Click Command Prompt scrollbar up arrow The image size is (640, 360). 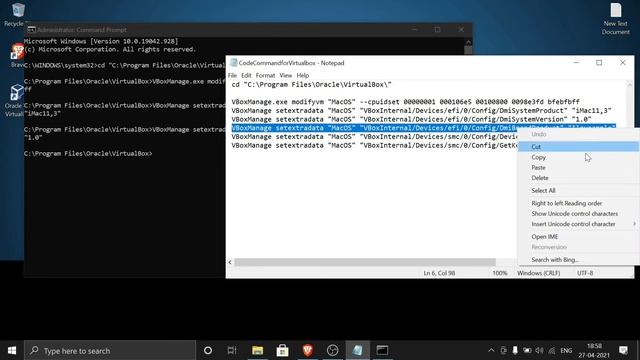pos(468,42)
